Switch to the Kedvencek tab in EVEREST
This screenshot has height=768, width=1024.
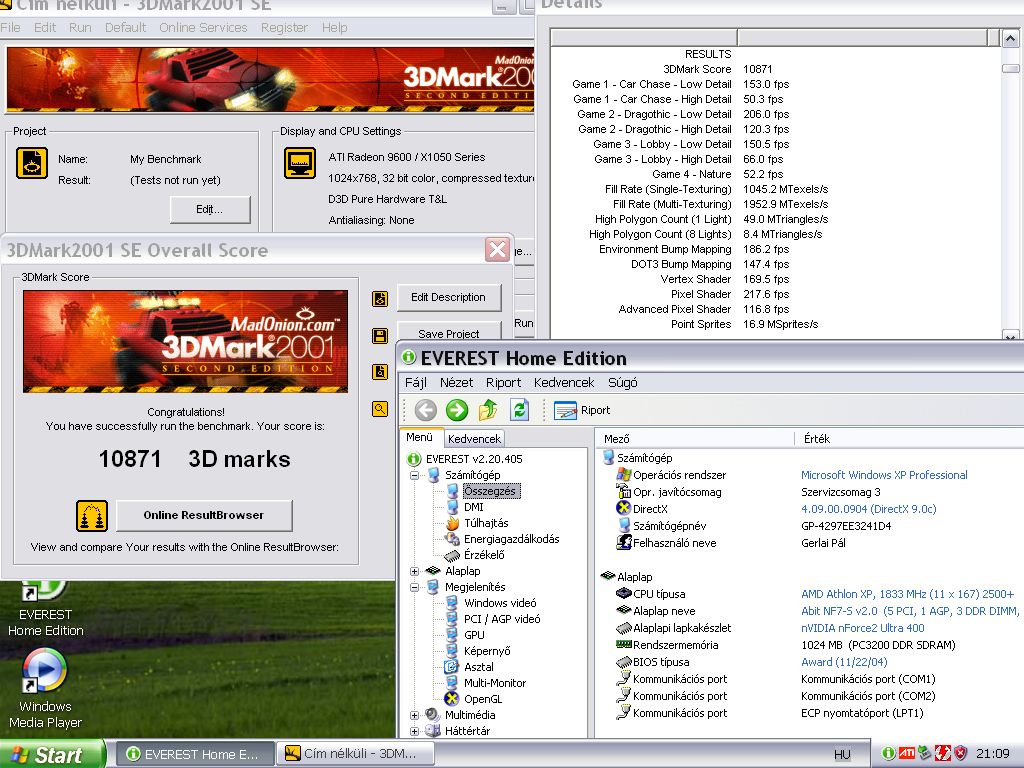point(474,439)
